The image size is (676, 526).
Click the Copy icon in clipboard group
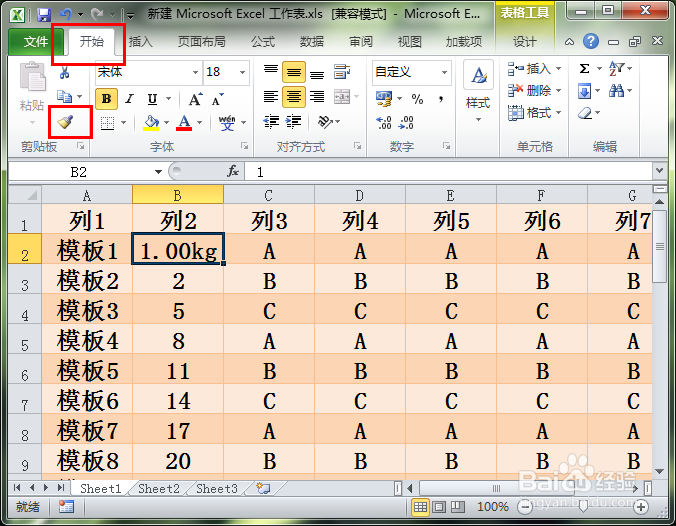[65, 97]
